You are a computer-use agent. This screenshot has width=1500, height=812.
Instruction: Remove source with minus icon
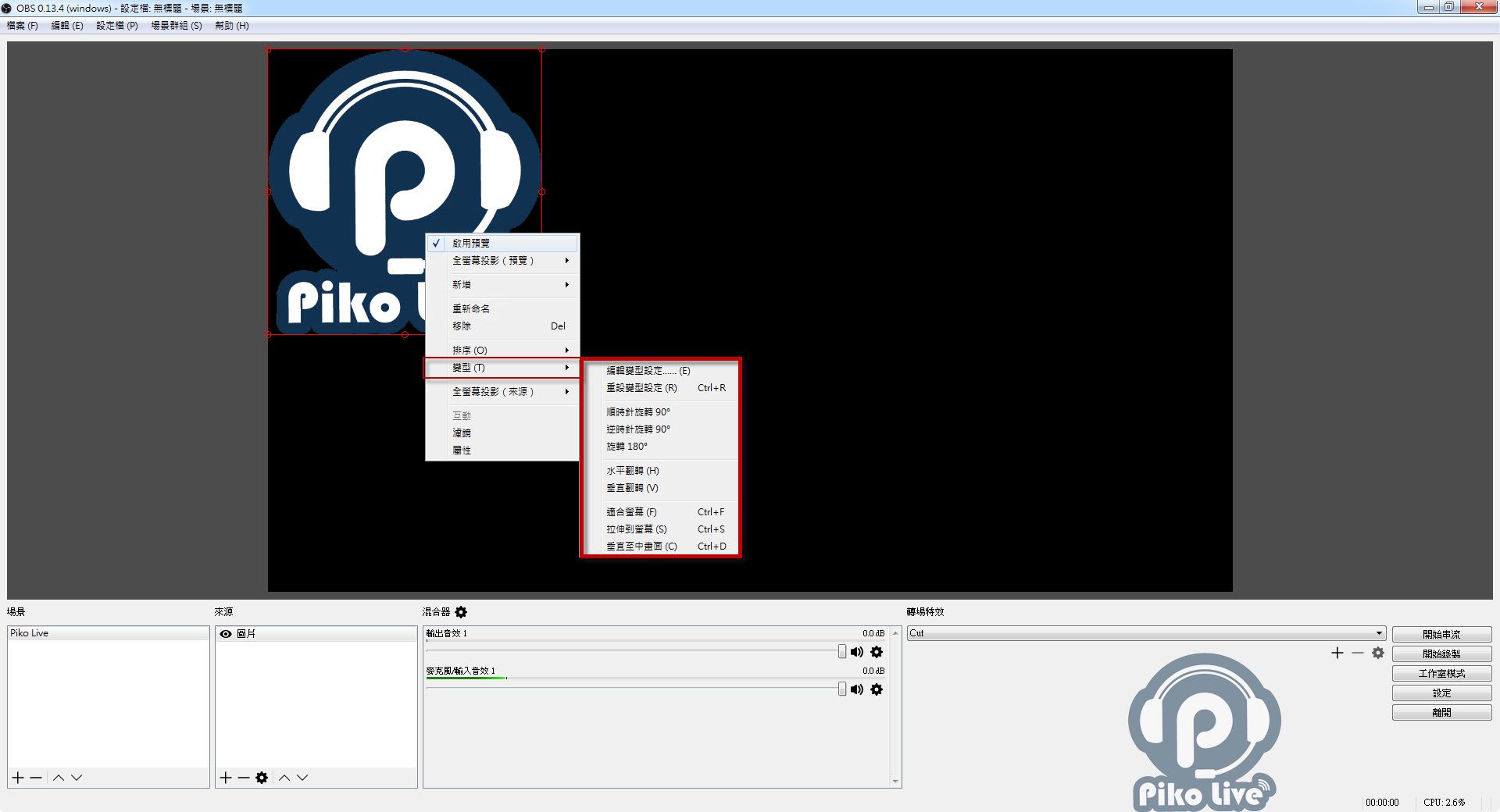tap(244, 778)
